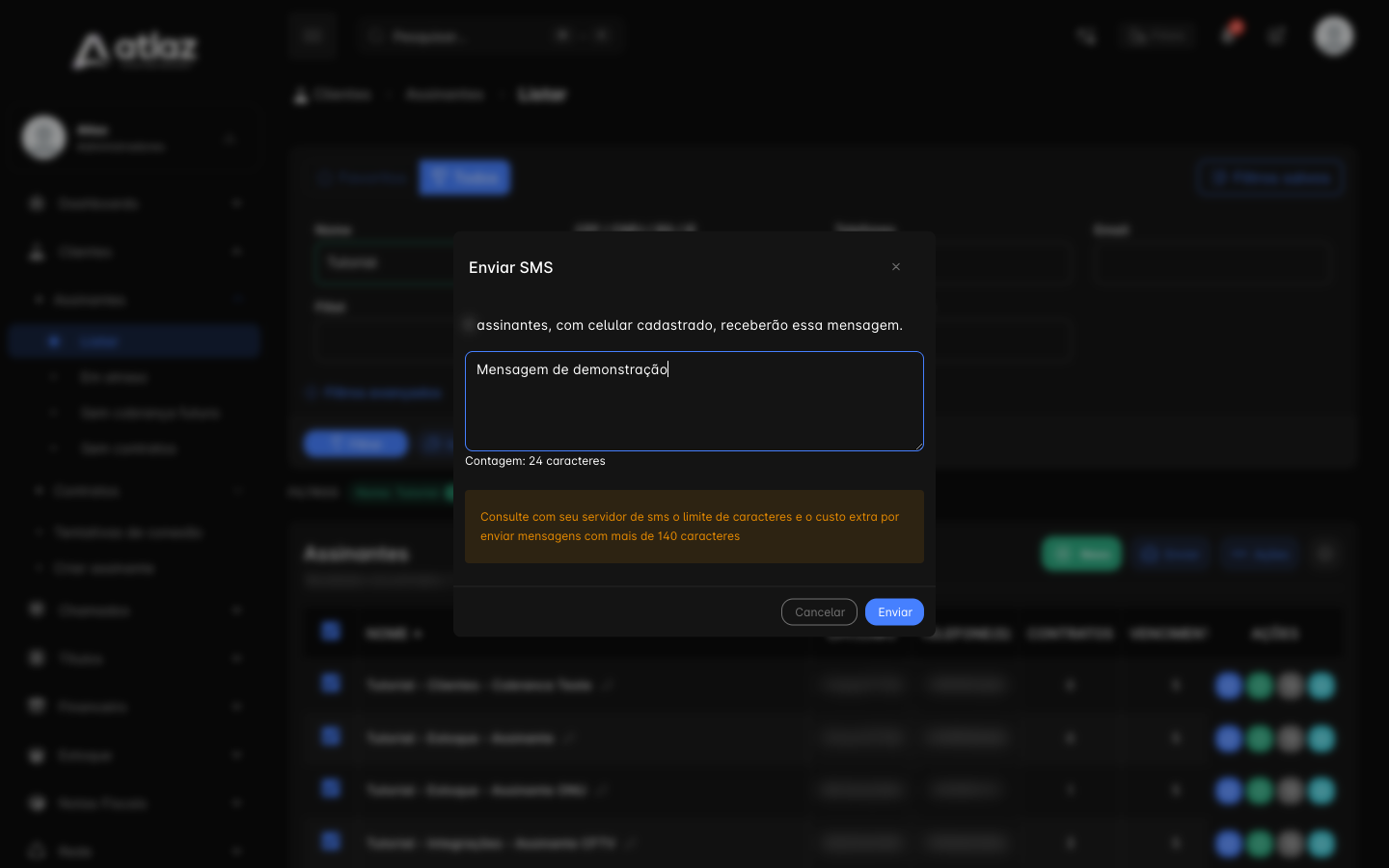
Task: Click the atlaz logo behind the dialog
Action: point(135,50)
